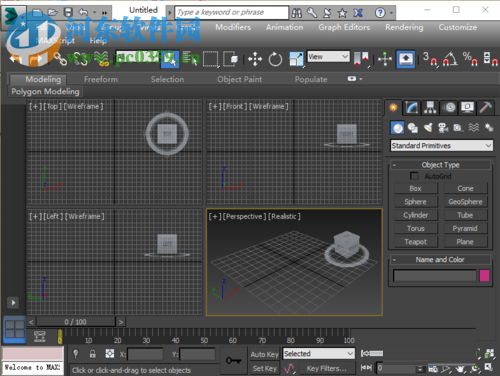This screenshot has height=376, width=500.
Task: Click the Bind to Space Warp icon
Action: (x=101, y=59)
